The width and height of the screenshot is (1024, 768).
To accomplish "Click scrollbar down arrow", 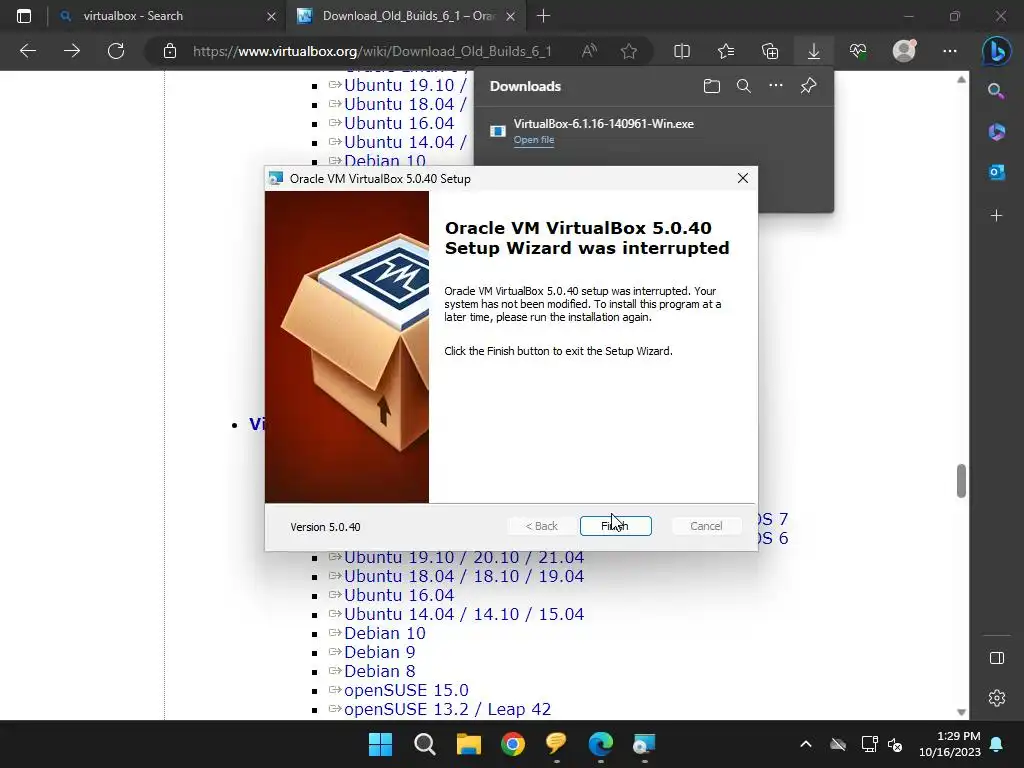I will click(961, 712).
